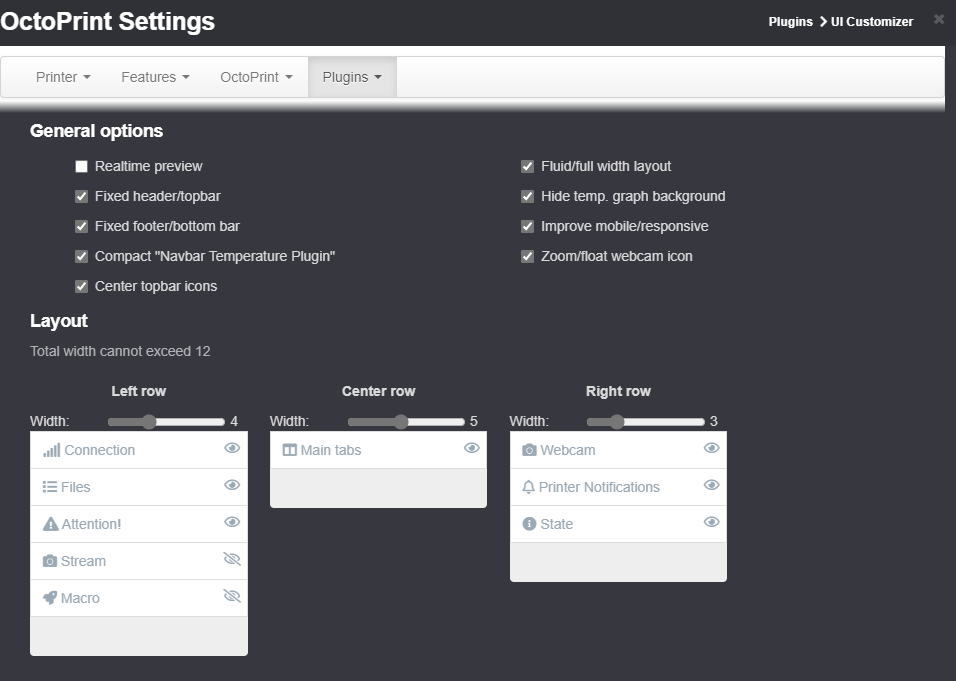
Task: Click the Printer Notifications bell icon
Action: (529, 487)
